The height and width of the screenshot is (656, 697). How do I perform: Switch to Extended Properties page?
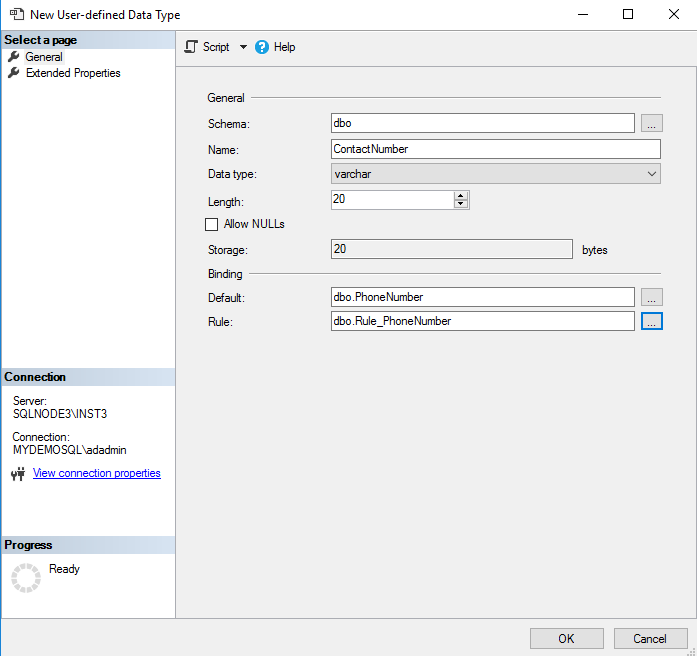click(x=73, y=73)
